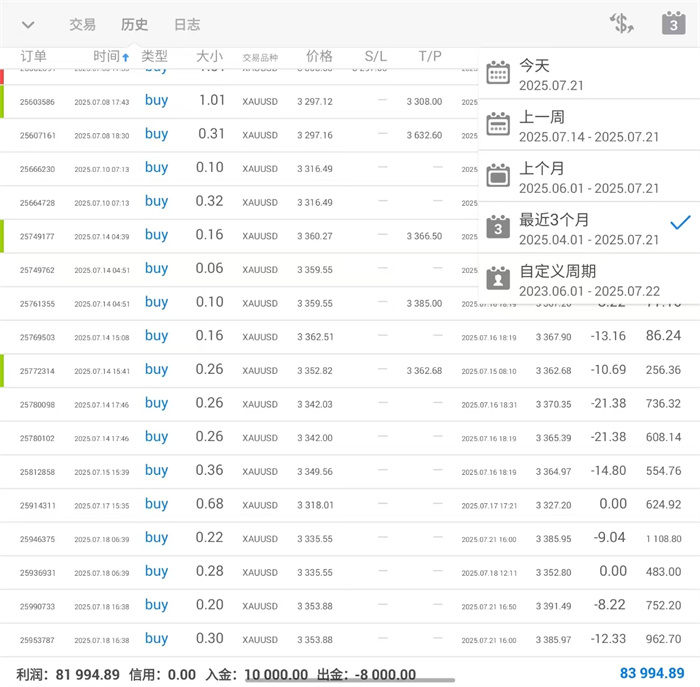
Task: Open the calendar period icon labeled 3
Action: [674, 23]
